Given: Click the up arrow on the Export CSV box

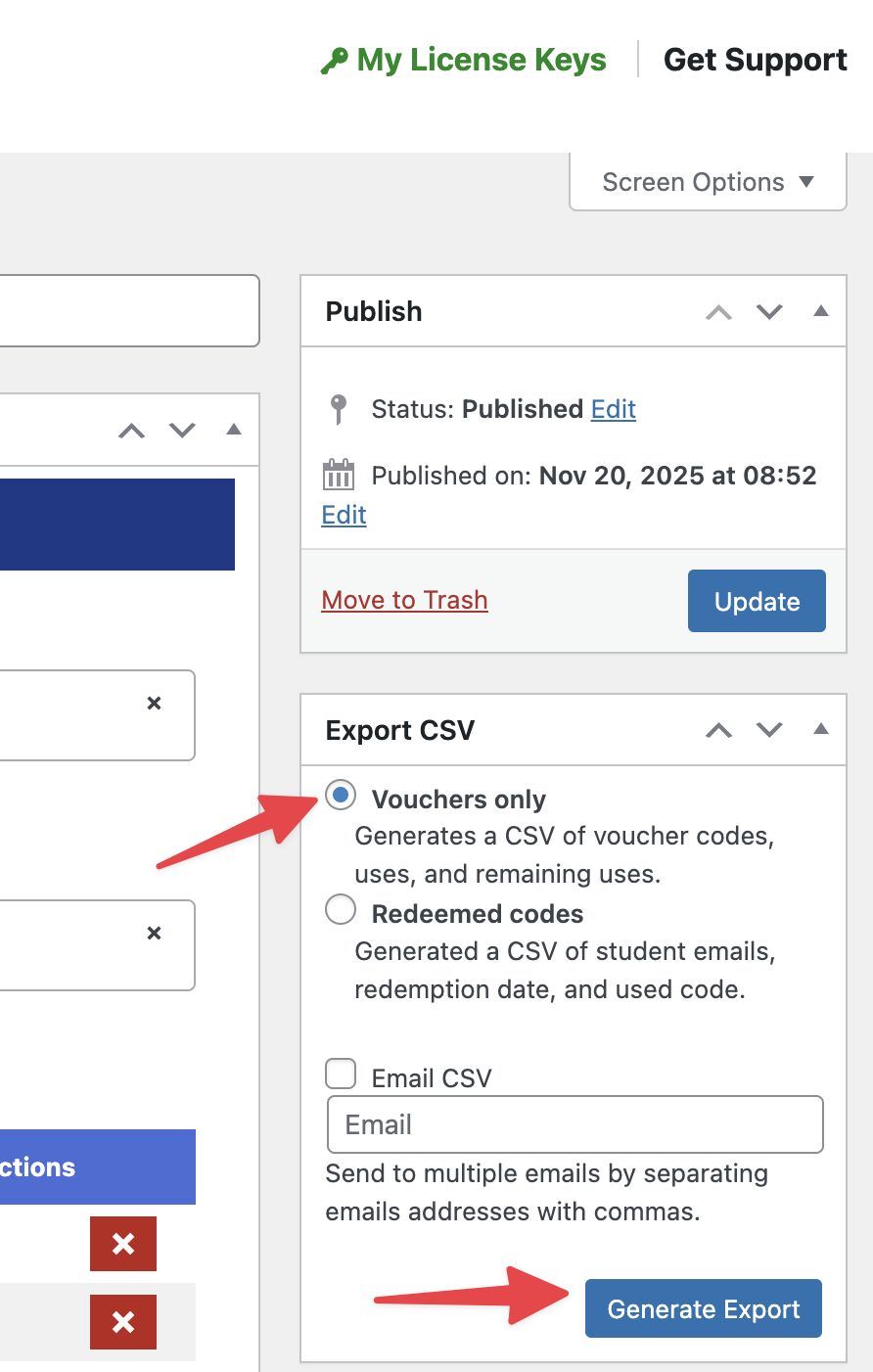Looking at the screenshot, I should pyautogui.click(x=718, y=730).
